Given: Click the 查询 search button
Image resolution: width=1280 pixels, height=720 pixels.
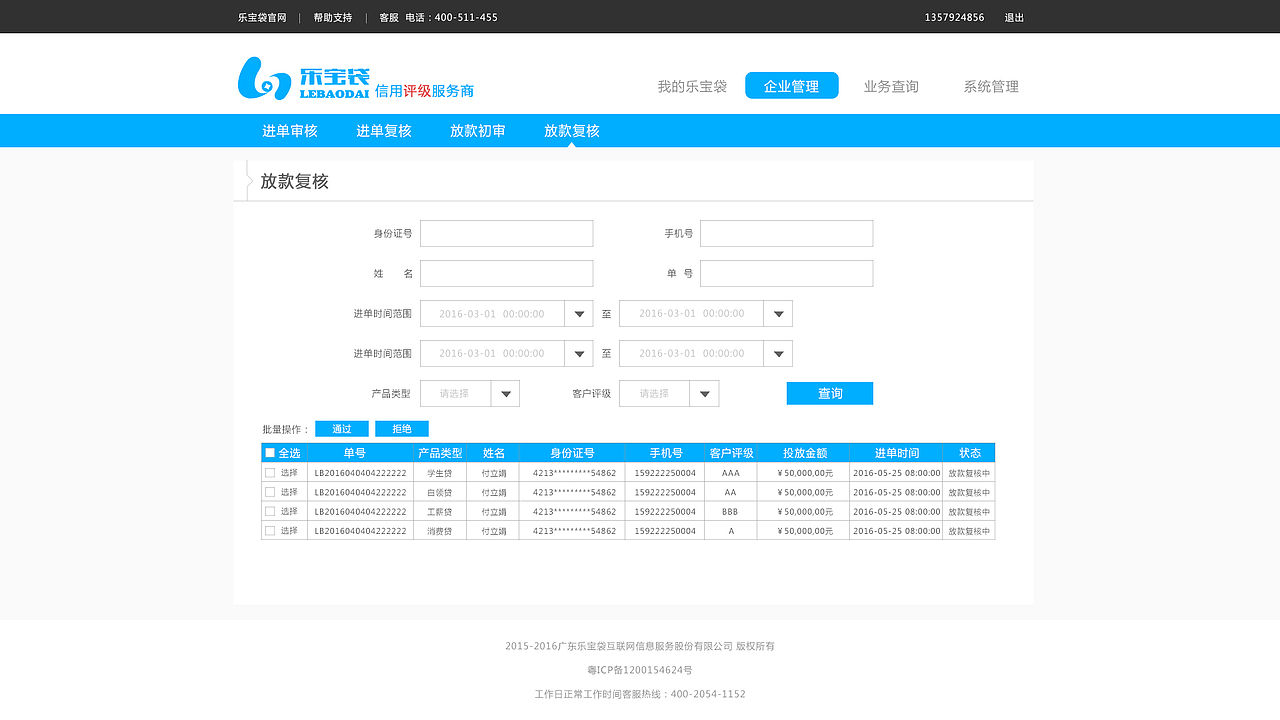Looking at the screenshot, I should click(830, 393).
